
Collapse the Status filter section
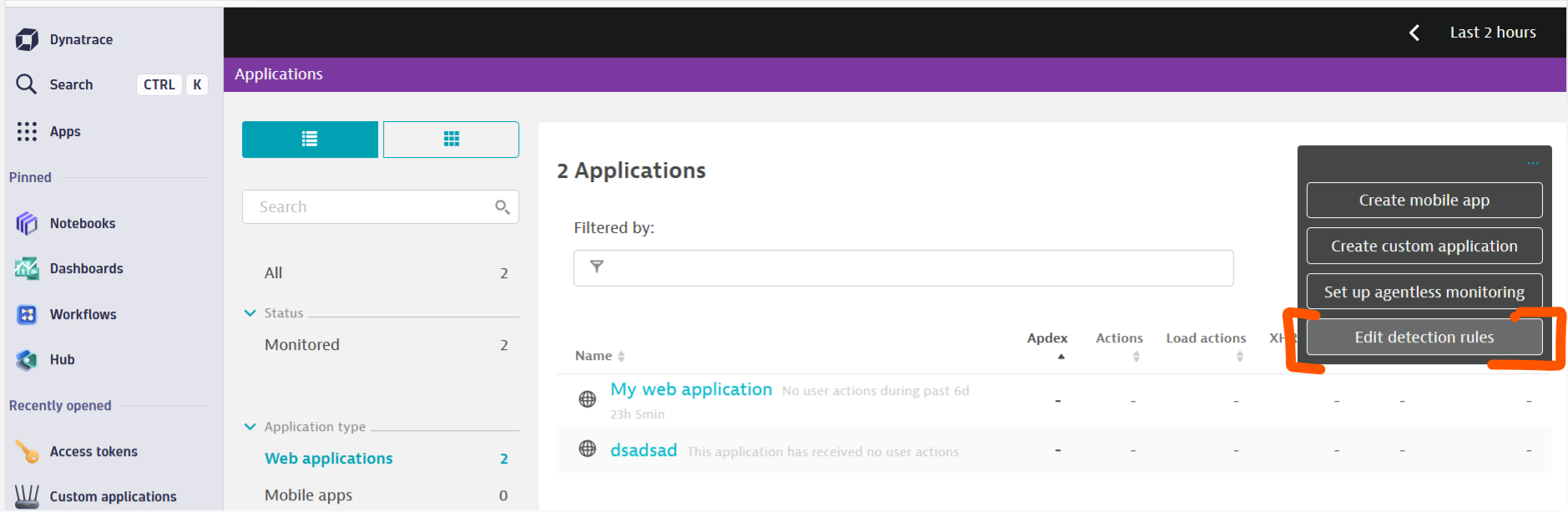coord(250,313)
